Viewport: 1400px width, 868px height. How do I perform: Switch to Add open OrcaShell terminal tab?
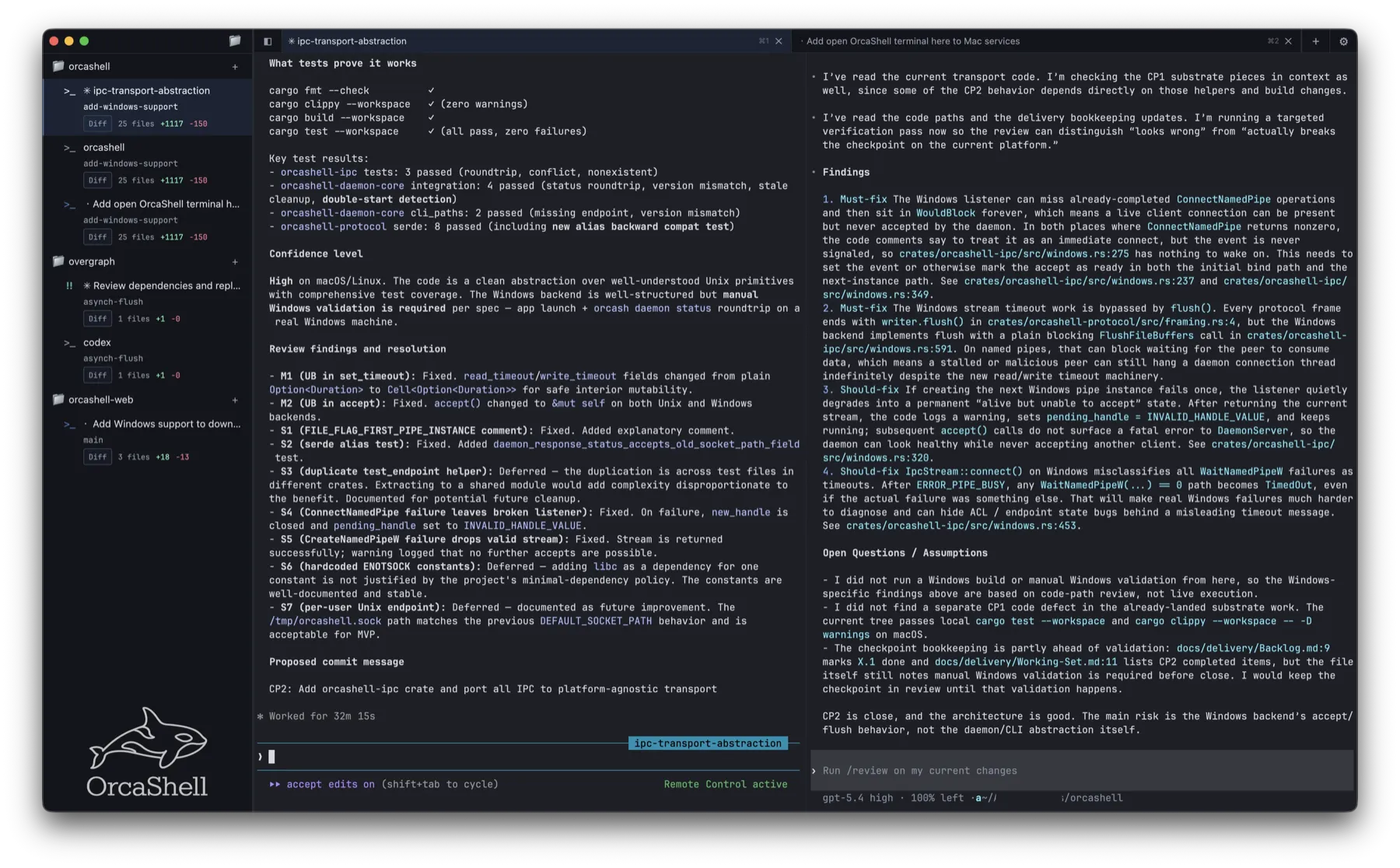tap(1045, 41)
